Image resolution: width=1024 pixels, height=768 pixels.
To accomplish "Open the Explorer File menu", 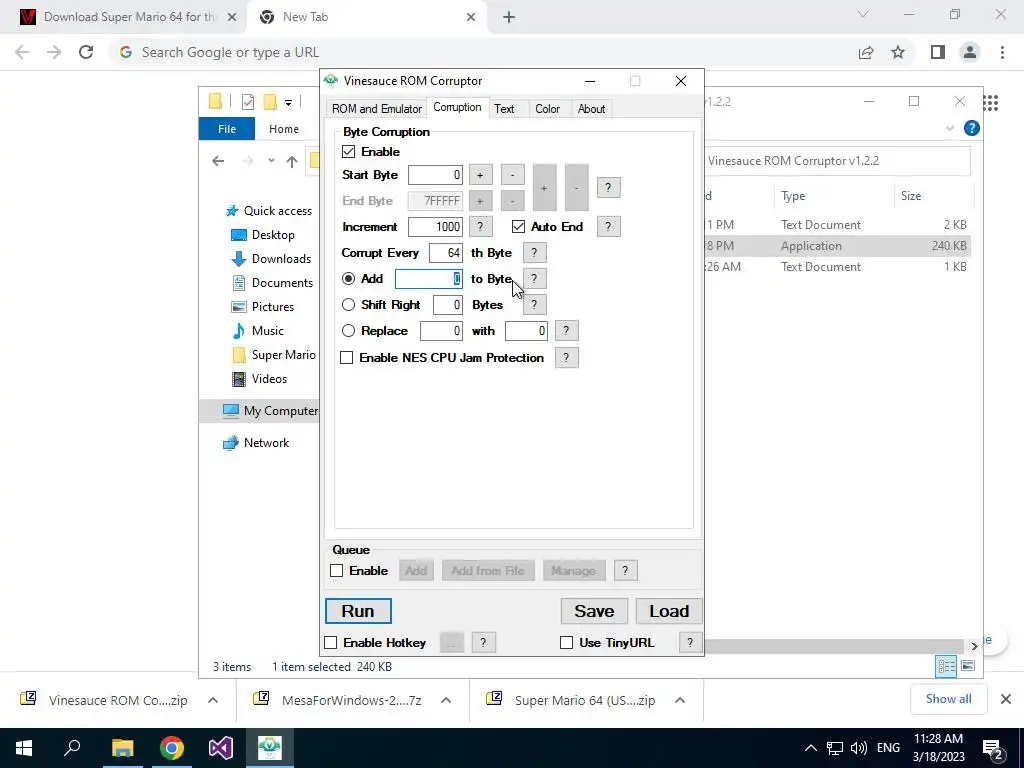I will tap(227, 129).
